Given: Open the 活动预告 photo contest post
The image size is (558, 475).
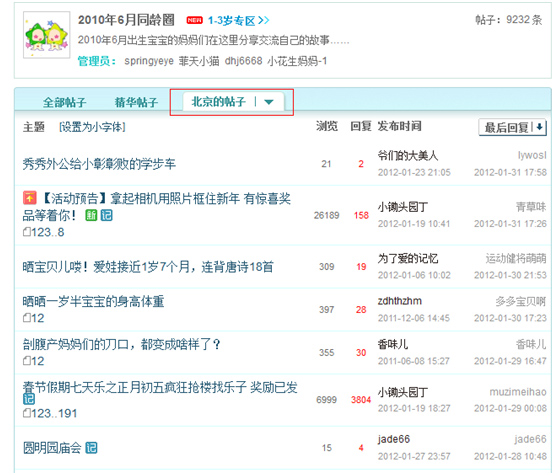Looking at the screenshot, I should coord(157,207).
